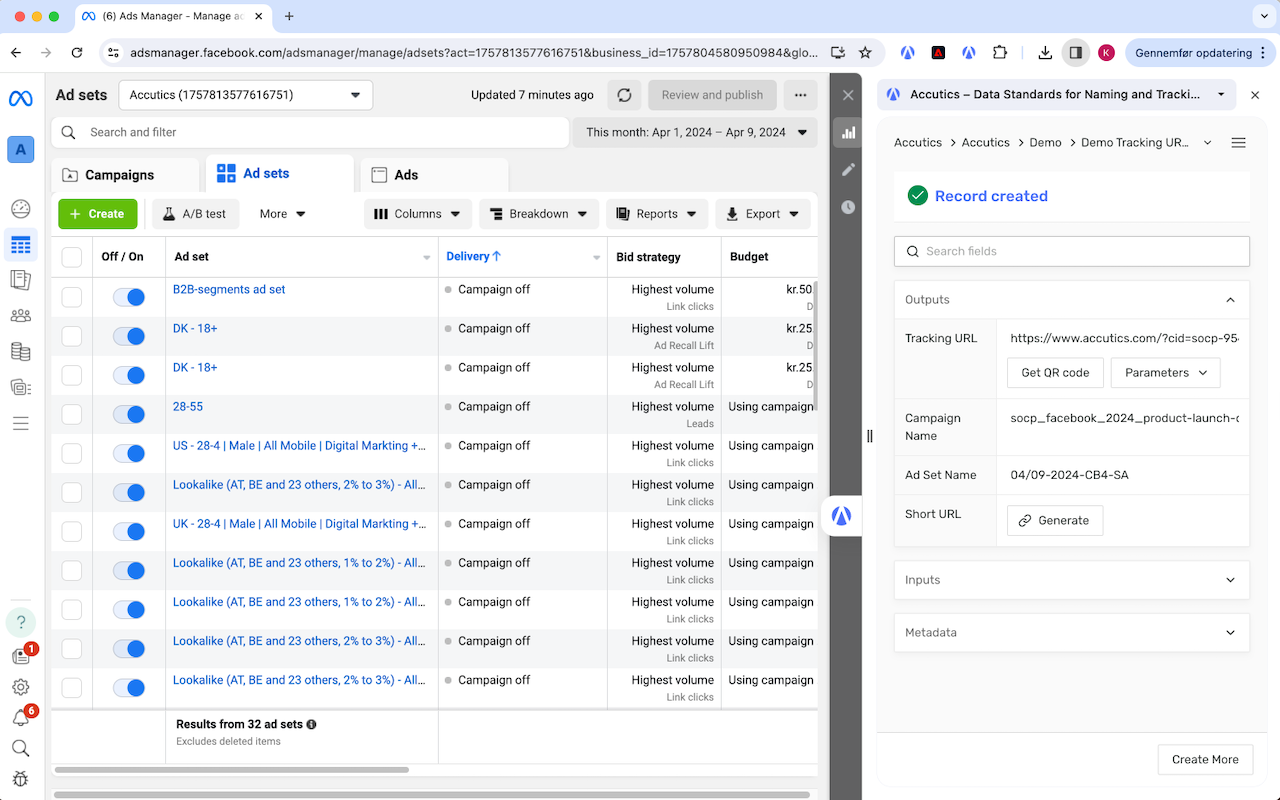This screenshot has height=800, width=1280.
Task: Open Notifications bell with badge 6
Action: pyautogui.click(x=21, y=718)
